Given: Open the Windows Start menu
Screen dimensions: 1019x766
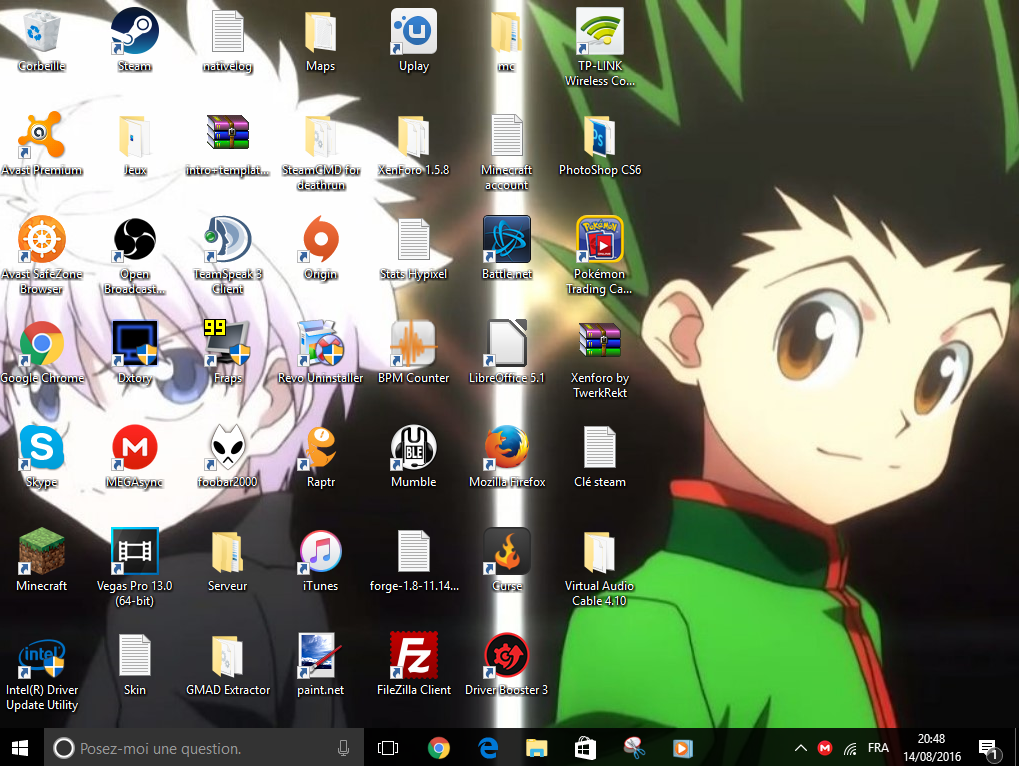Looking at the screenshot, I should tap(20, 748).
